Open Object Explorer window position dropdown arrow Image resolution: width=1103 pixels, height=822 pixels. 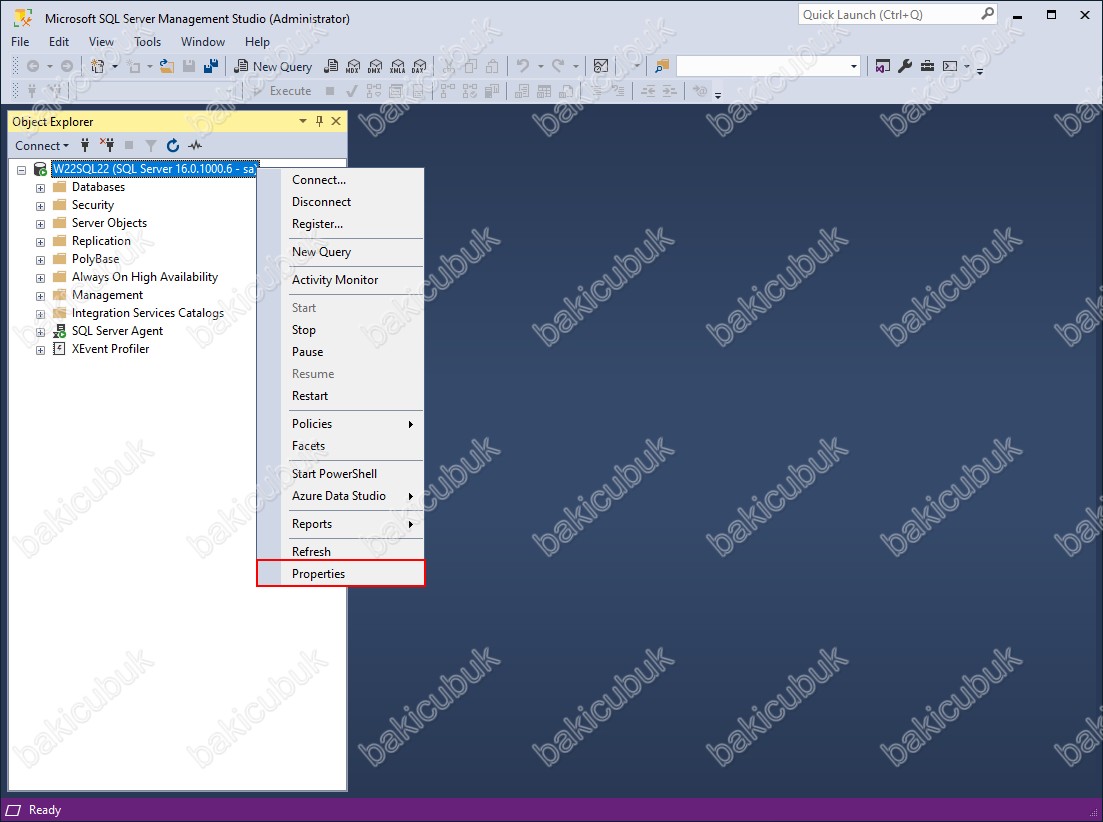pyautogui.click(x=303, y=121)
